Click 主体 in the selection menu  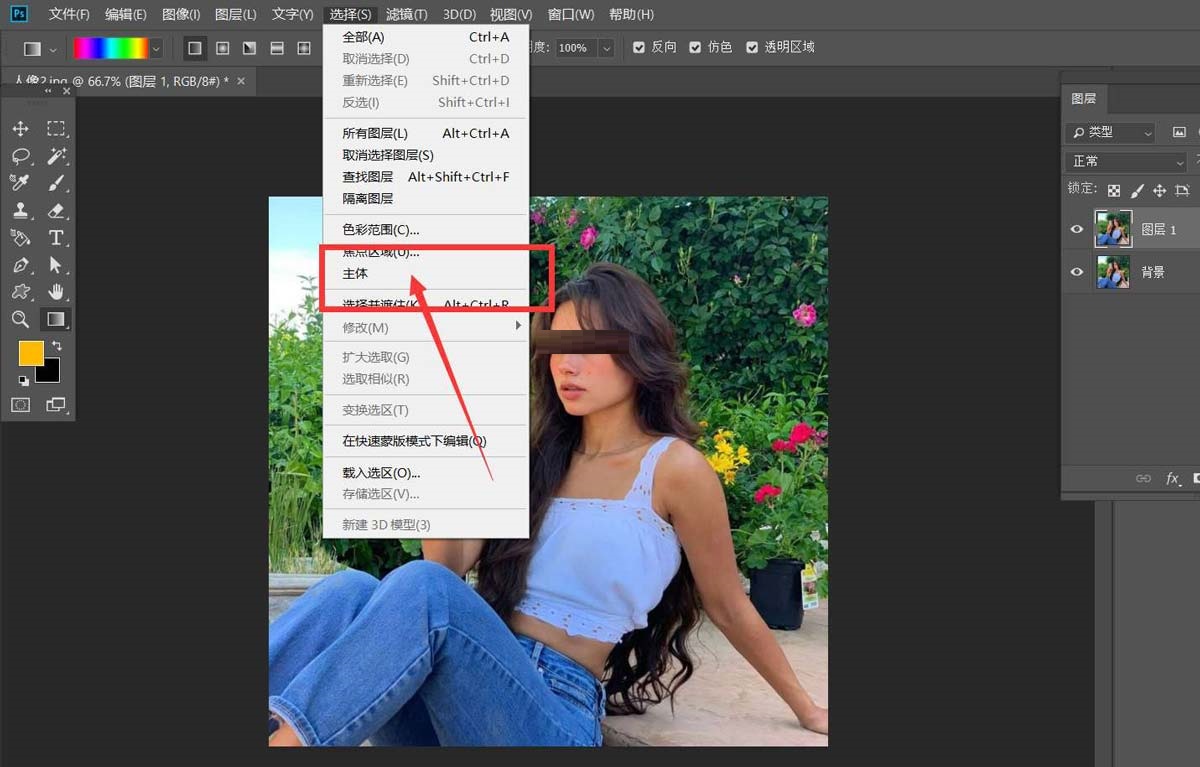[355, 273]
